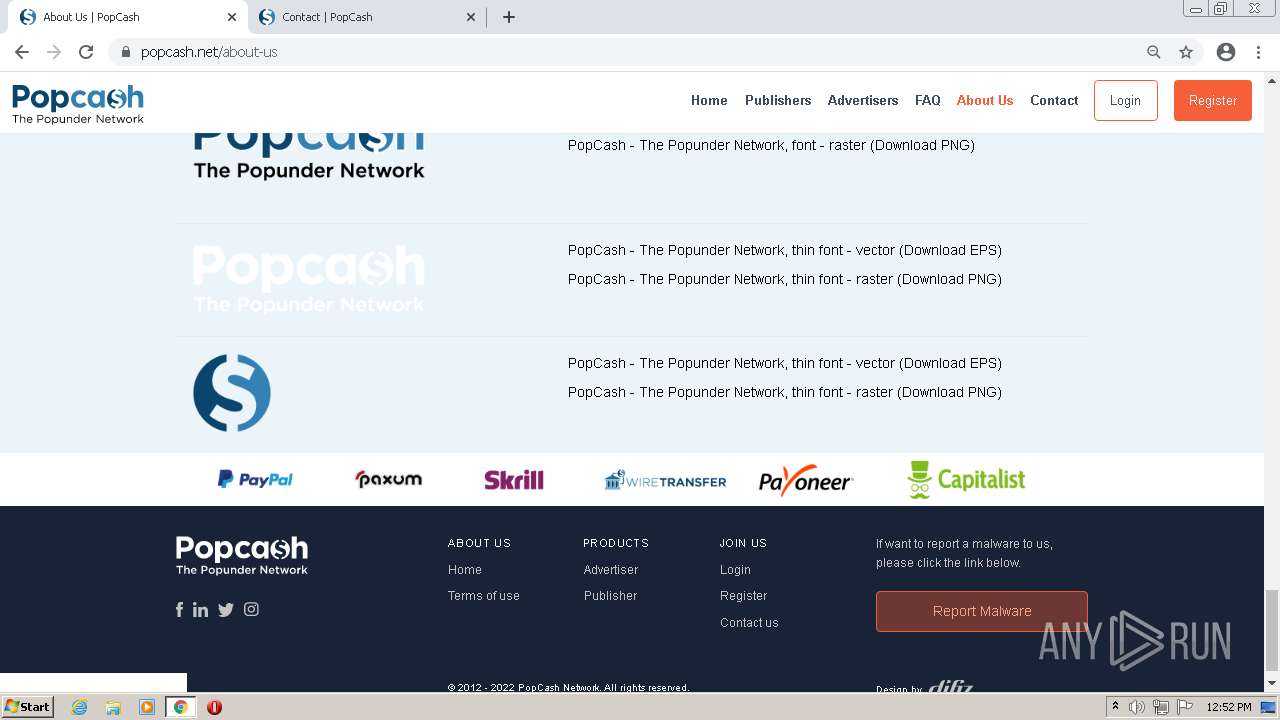Open footer Login link
1280x720 pixels.
[x=735, y=569]
